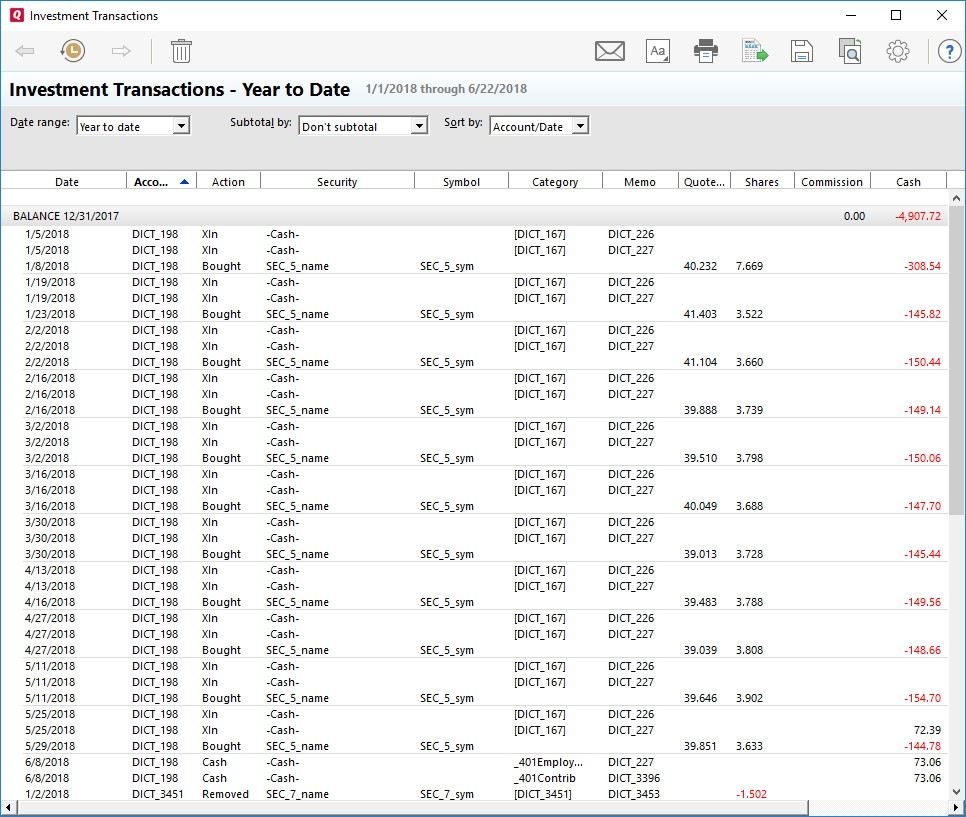Expand the Date range dropdown
The width and height of the screenshot is (966, 817).
pos(181,126)
